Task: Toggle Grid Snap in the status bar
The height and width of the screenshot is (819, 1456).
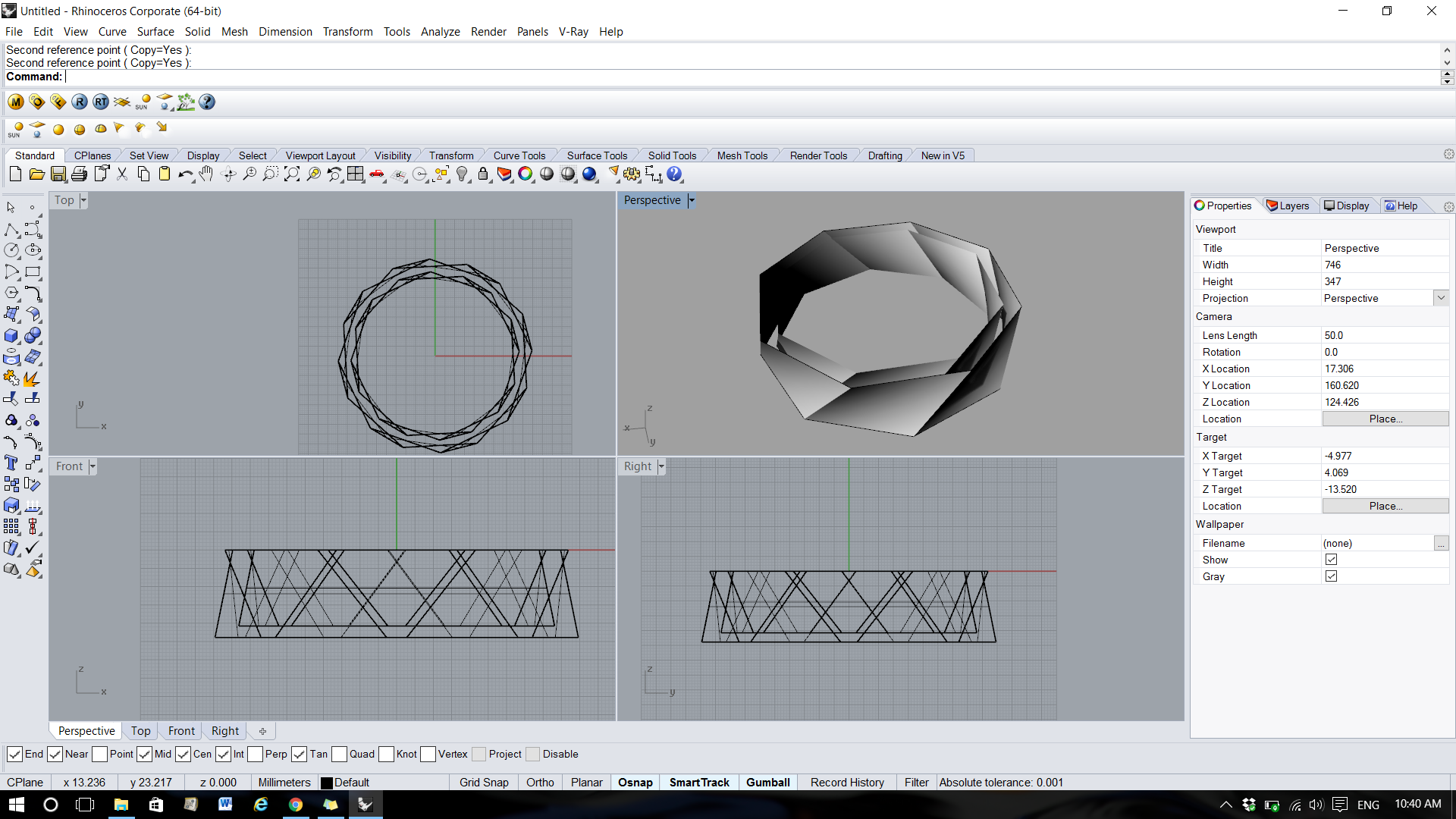Action: [484, 783]
